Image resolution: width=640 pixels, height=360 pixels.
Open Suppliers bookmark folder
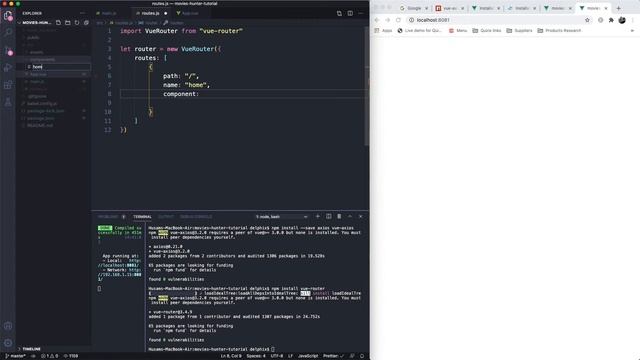pyautogui.click(x=519, y=31)
